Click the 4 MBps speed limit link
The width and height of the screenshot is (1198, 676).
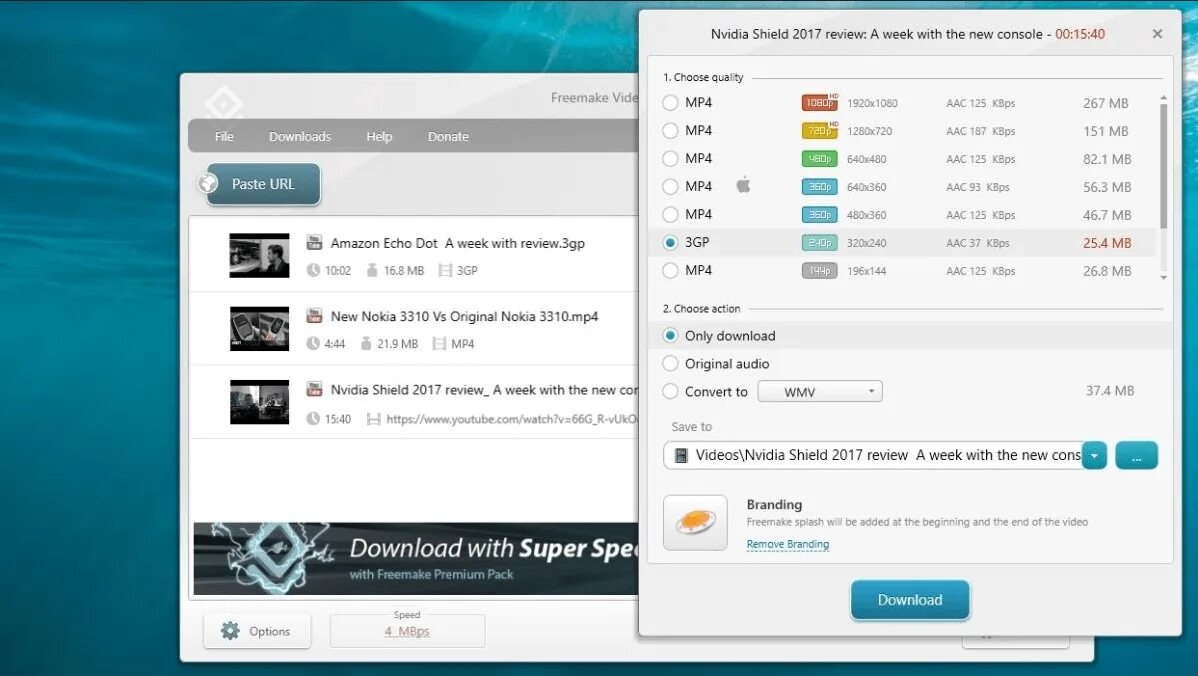[406, 632]
